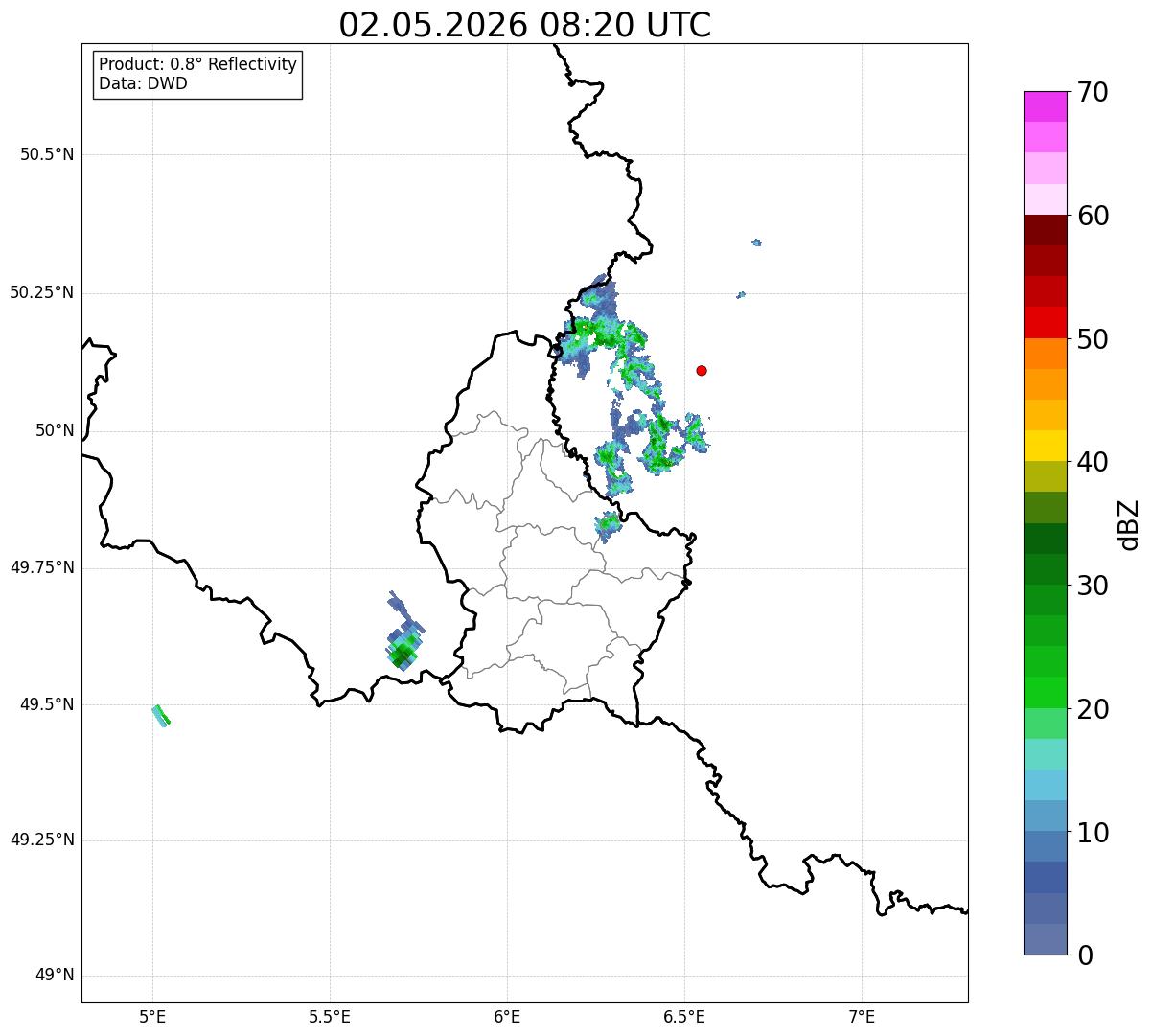Viewport: 1152px width, 1036px height.
Task: Click the small radar echo near 5°E
Action: [161, 716]
